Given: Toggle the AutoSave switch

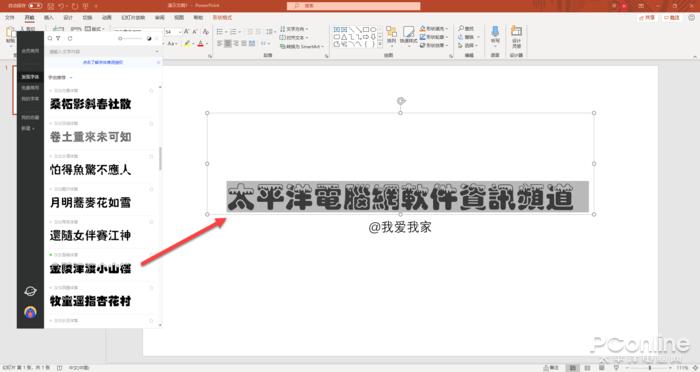Looking at the screenshot, I should pos(35,6).
